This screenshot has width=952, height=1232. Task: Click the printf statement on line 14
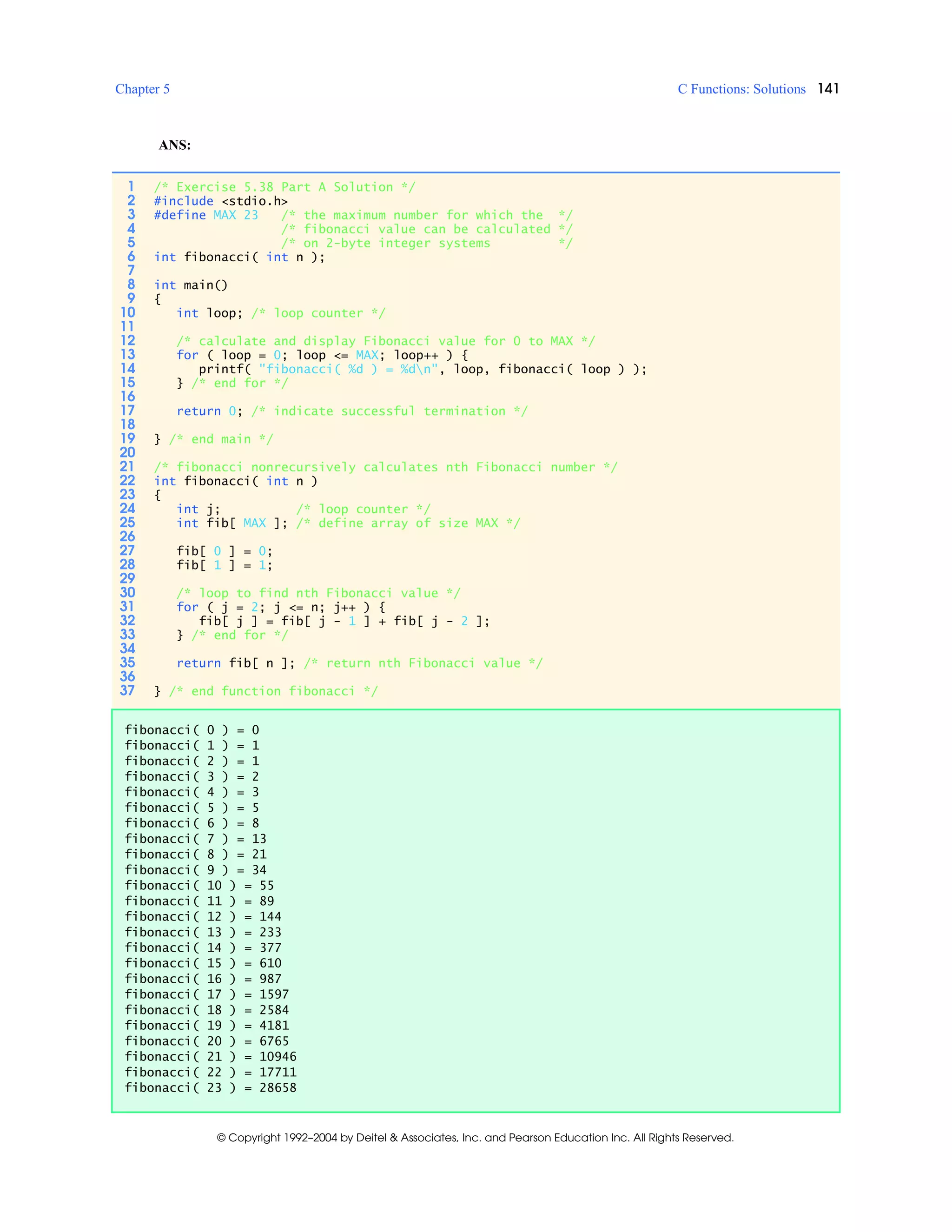click(422, 369)
